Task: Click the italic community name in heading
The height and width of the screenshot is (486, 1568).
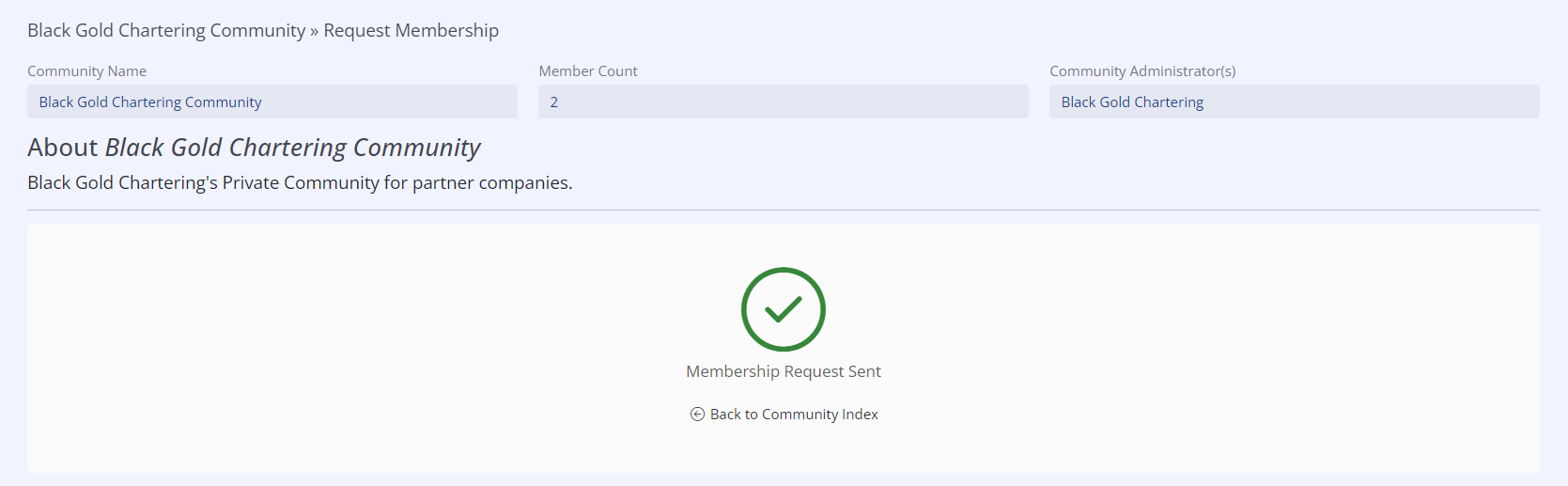Action: (x=292, y=148)
